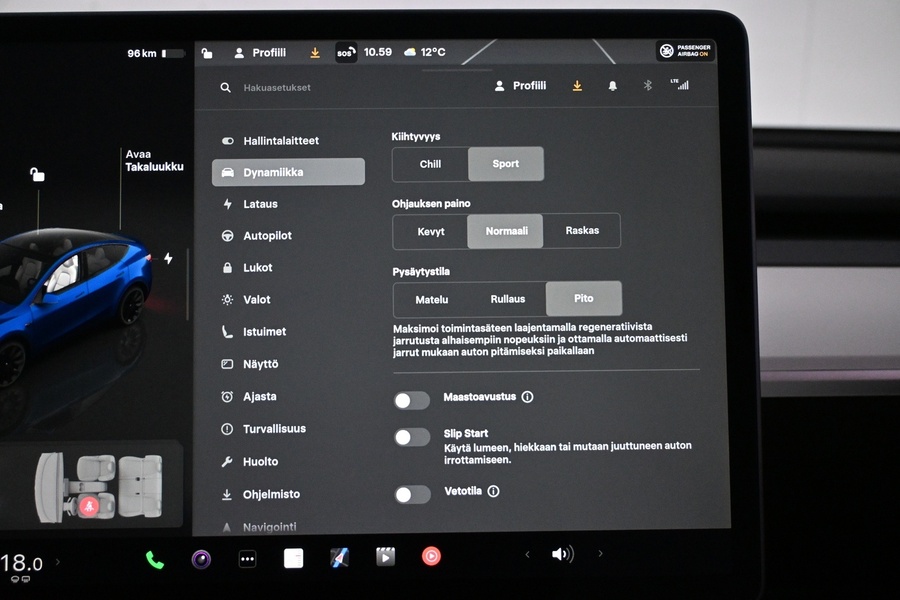Set steering weight to Raskas
The image size is (900, 600).
[582, 231]
